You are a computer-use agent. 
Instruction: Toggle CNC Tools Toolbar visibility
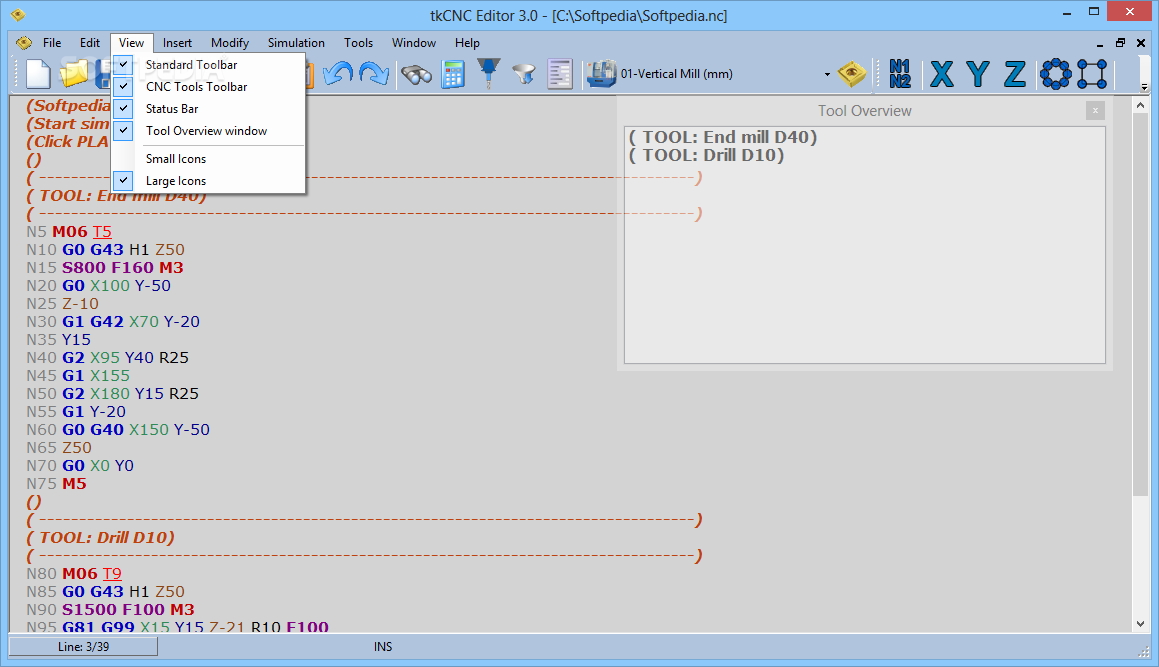208,87
